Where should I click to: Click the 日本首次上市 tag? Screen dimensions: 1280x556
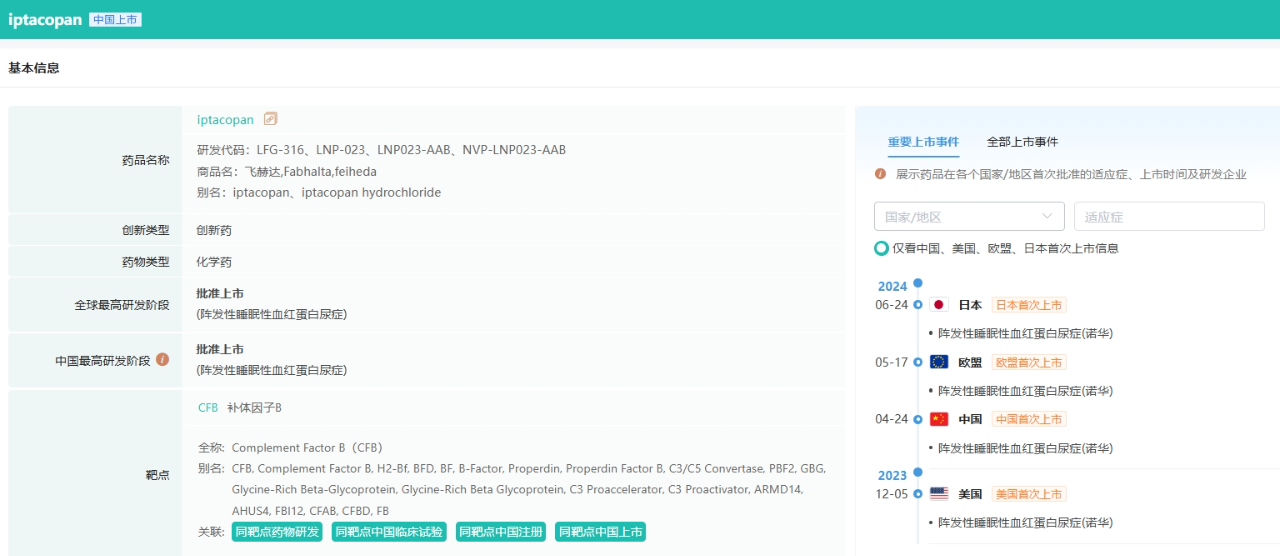pos(1029,305)
